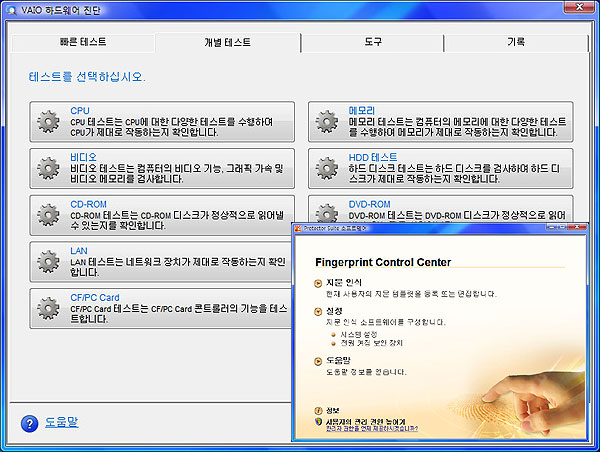The width and height of the screenshot is (600, 452).
Task: Click the LAN test gear icon
Action: click(x=48, y=262)
